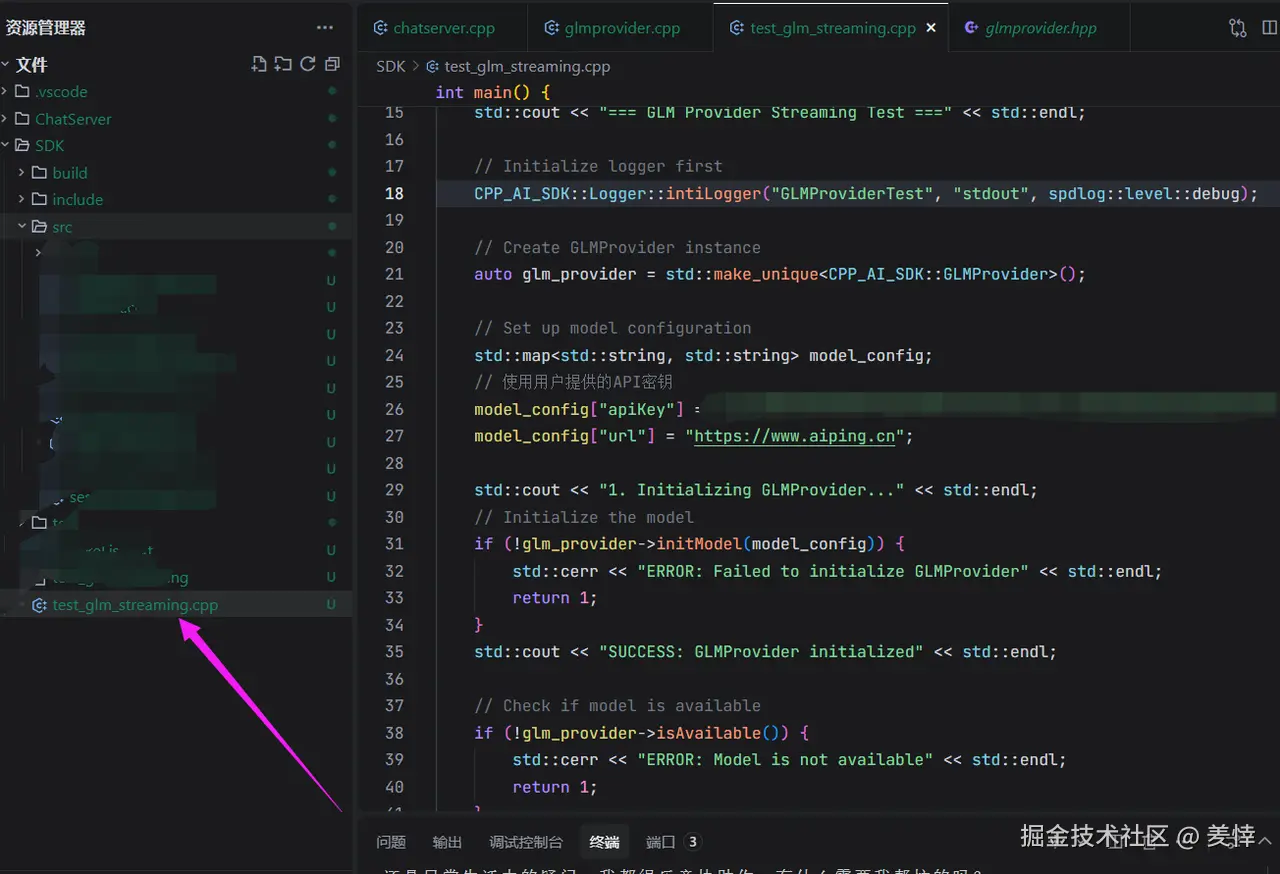
Task: Switch to chatserver.cpp tab
Action: [x=442, y=28]
